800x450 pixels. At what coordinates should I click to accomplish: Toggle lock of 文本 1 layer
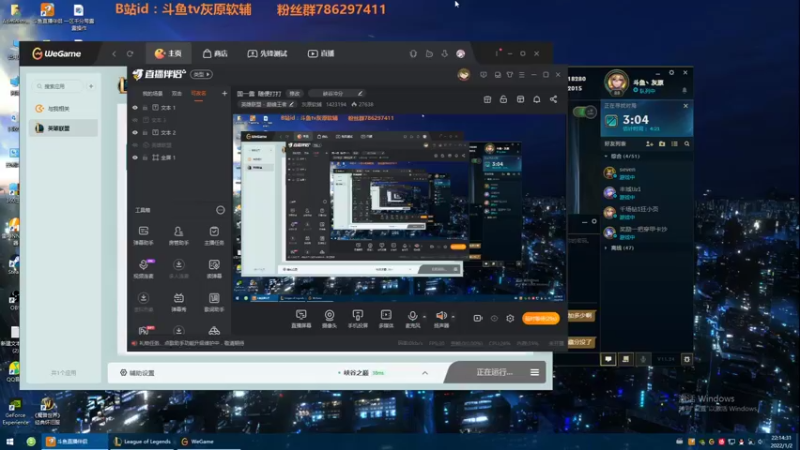(x=145, y=108)
